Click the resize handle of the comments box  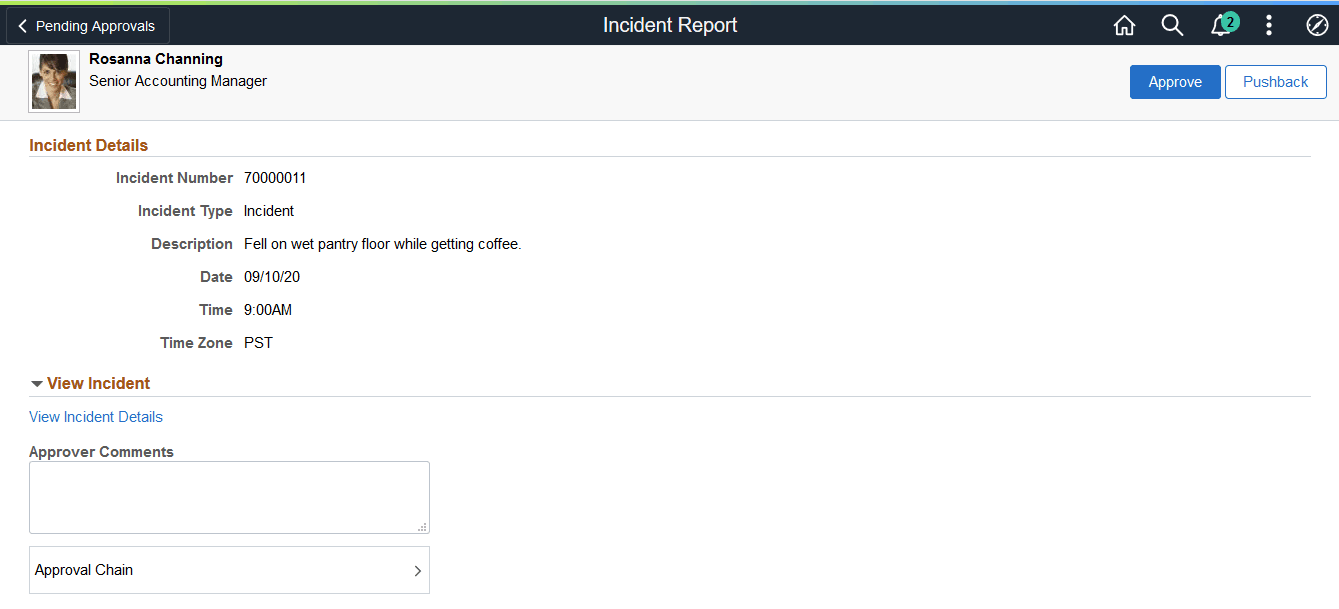tap(424, 528)
